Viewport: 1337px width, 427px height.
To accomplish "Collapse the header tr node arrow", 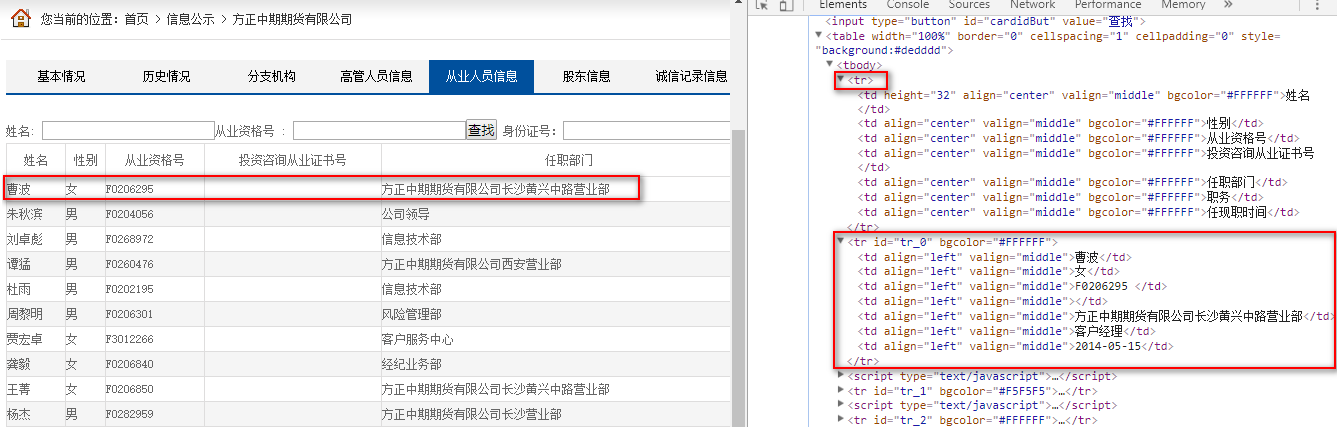I will (841, 80).
